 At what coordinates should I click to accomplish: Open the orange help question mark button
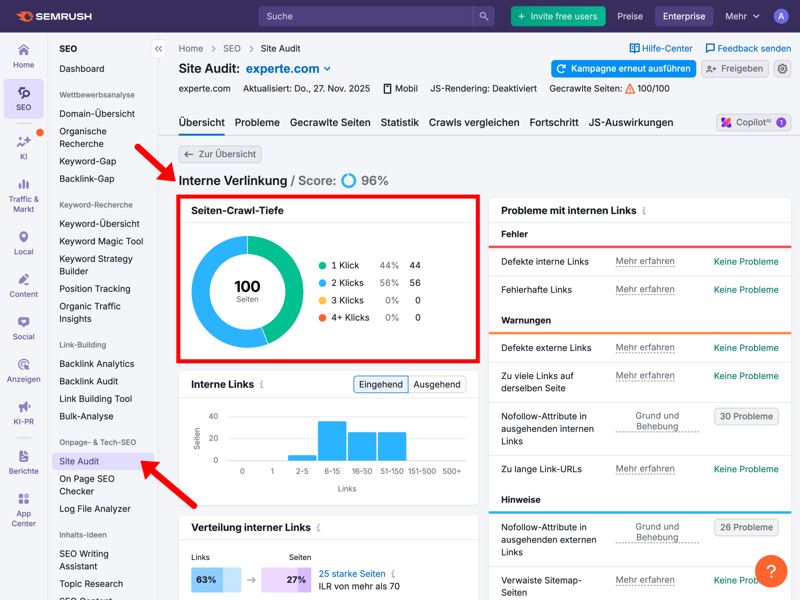coord(771,571)
